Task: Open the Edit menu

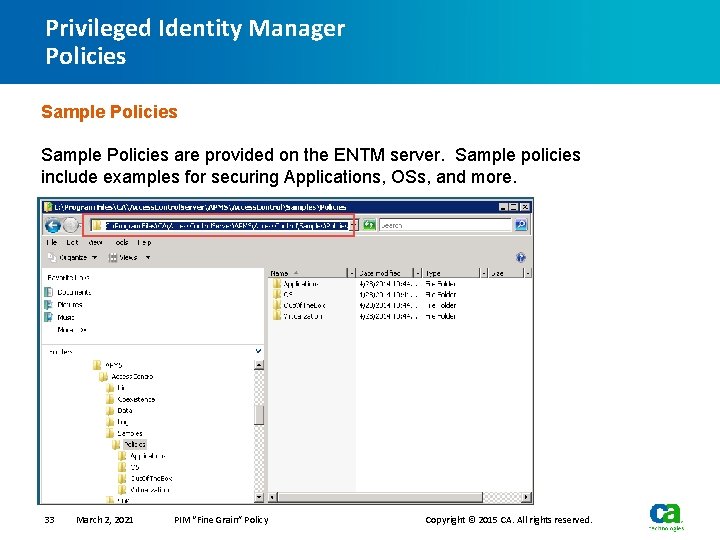Action: (72, 242)
